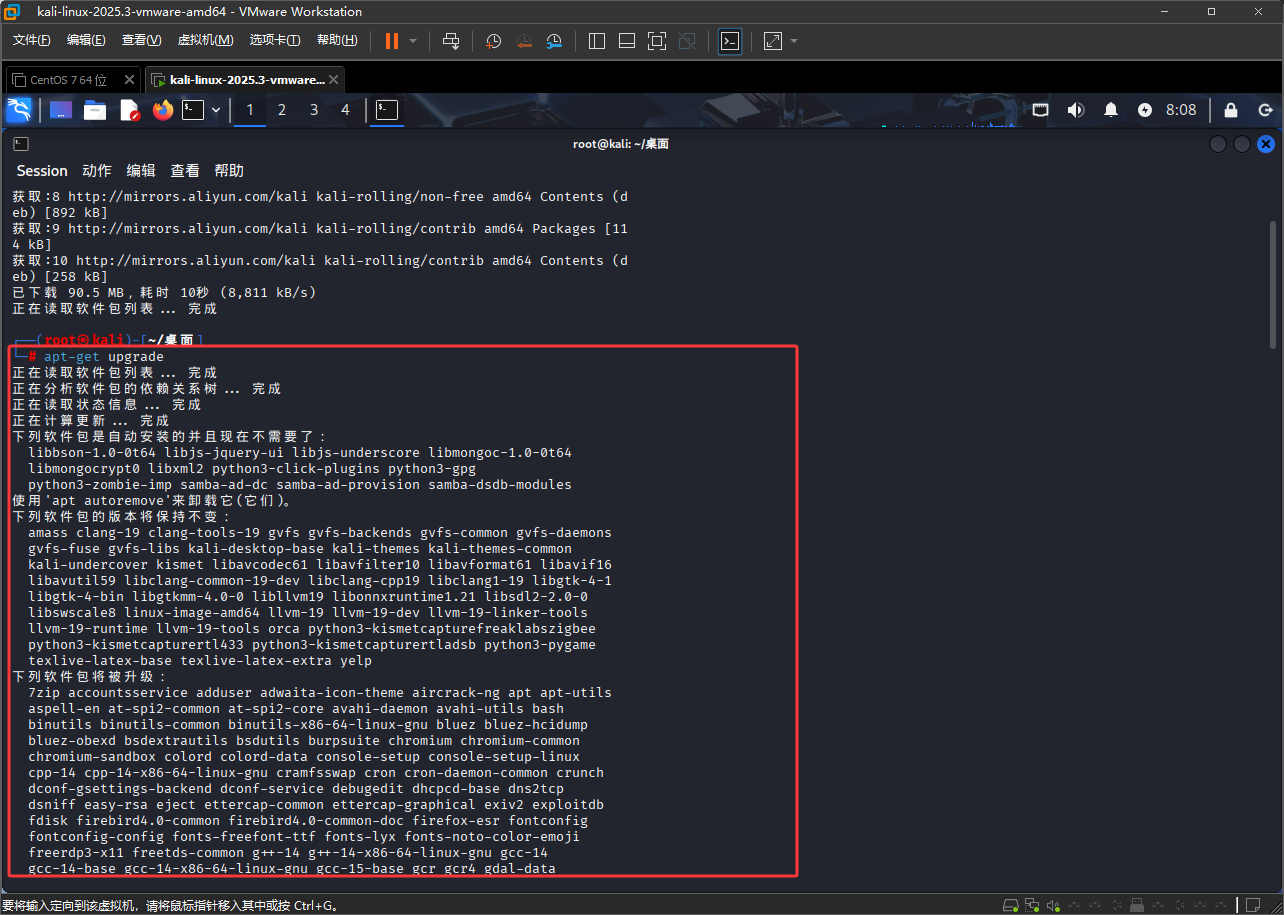This screenshot has height=915, width=1284.
Task: Switch to workspace 4
Action: coord(346,110)
